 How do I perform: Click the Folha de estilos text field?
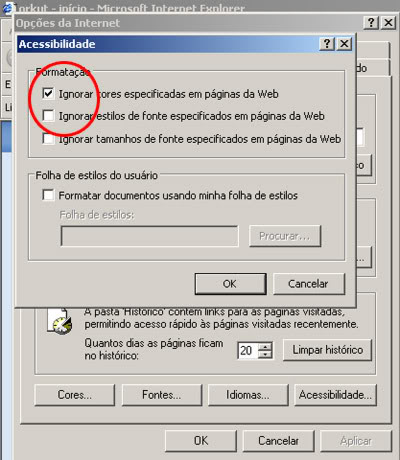(150, 236)
